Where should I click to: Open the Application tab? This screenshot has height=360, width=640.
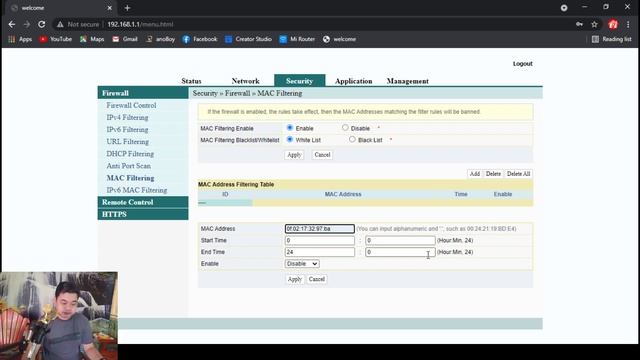click(353, 81)
